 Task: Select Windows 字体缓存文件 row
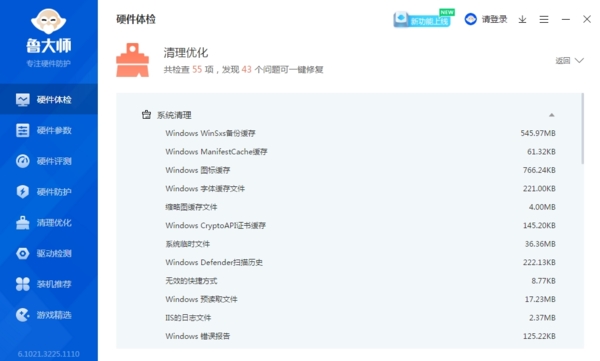pos(360,188)
